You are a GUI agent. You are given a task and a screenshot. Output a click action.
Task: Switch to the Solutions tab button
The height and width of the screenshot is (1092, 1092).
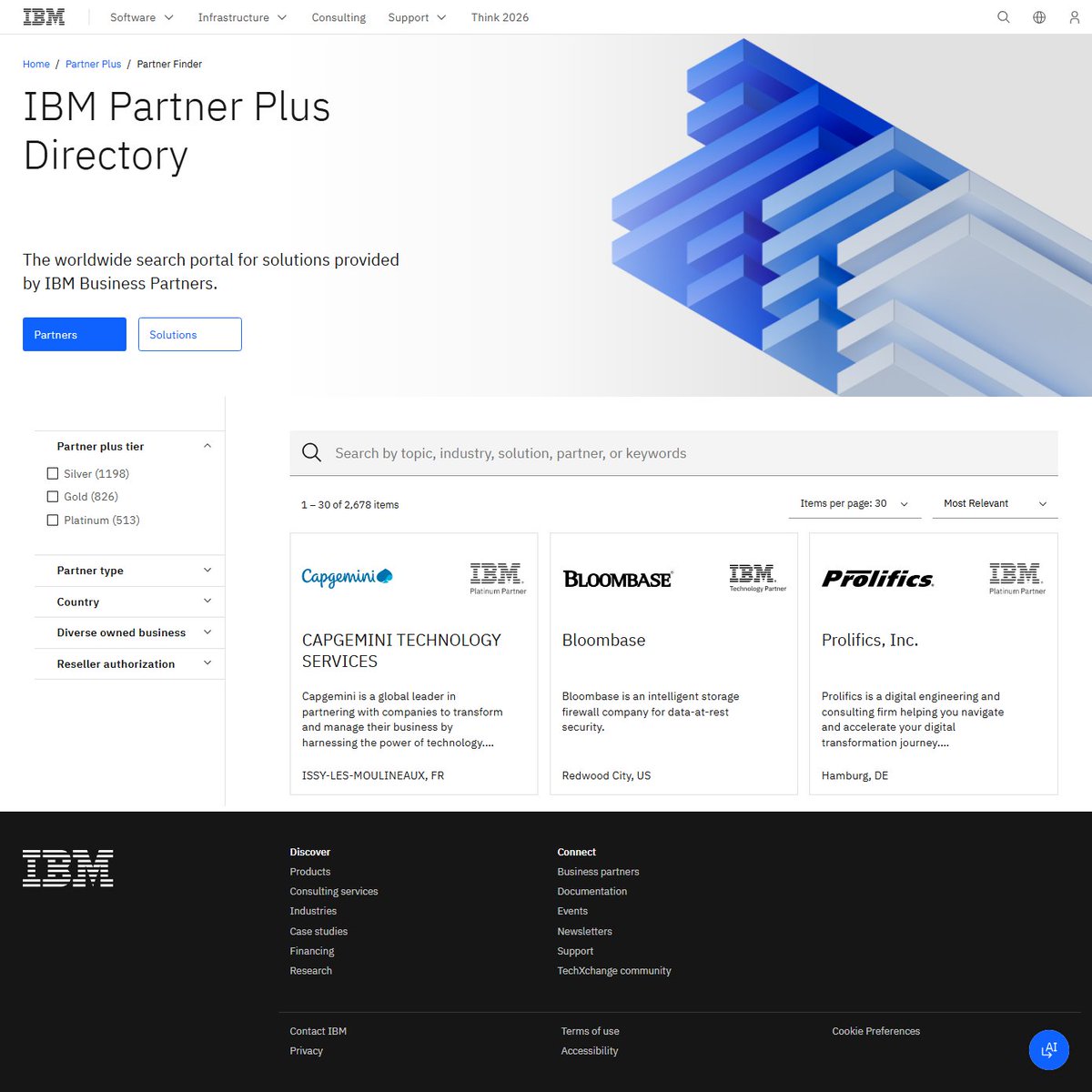pyautogui.click(x=190, y=334)
